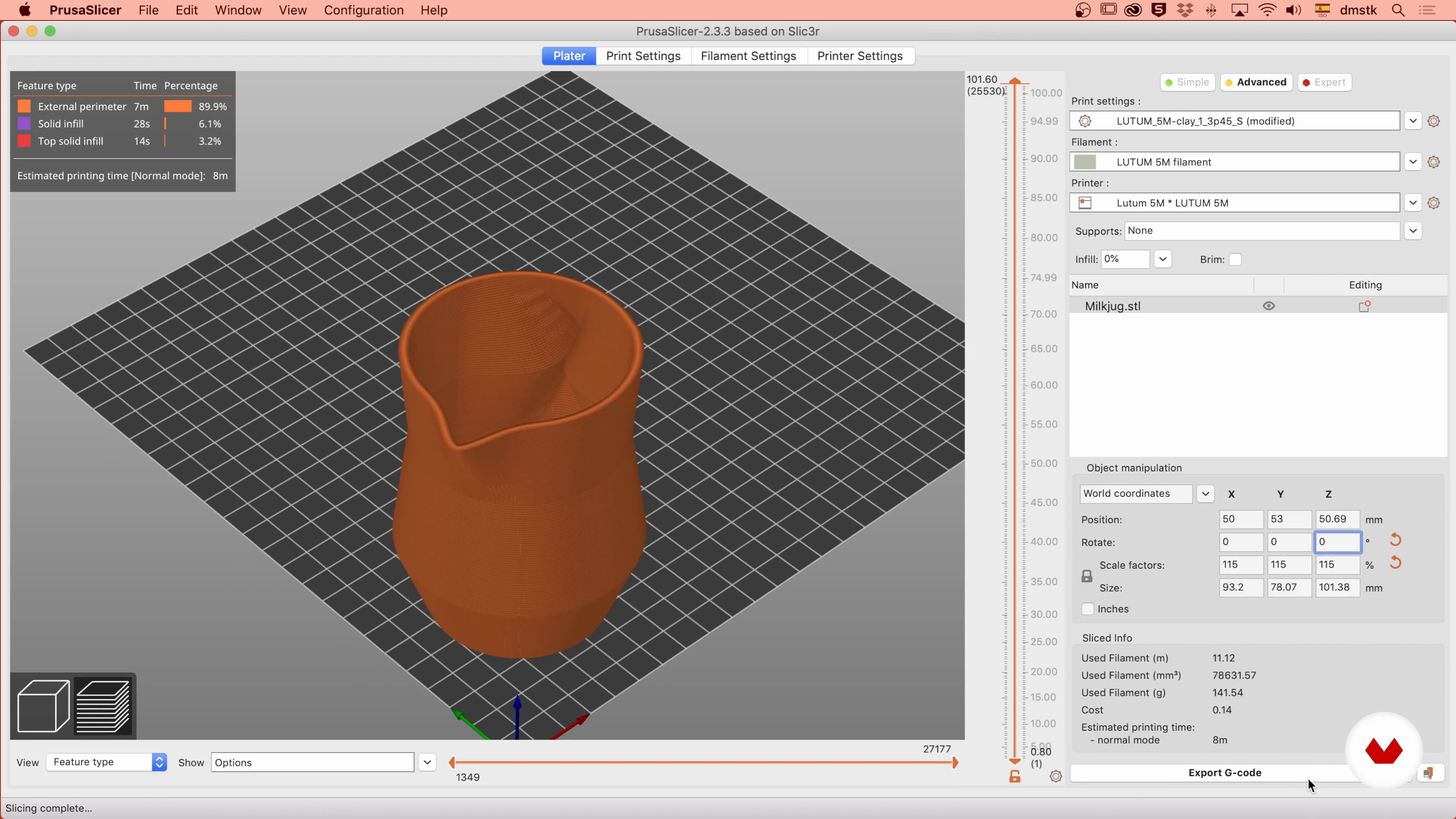Toggle visibility eye for Milkjug.stl
1456x819 pixels.
pyautogui.click(x=1269, y=306)
